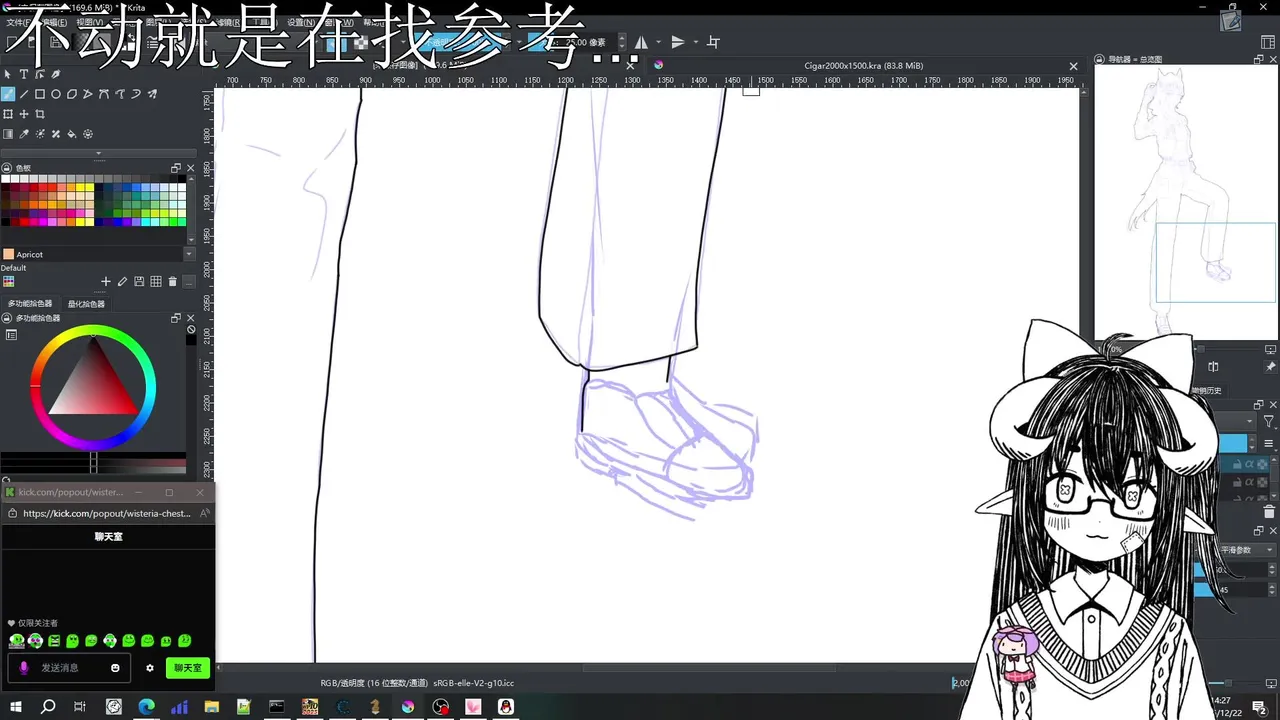Toggle horizontal mirror mode
The width and height of the screenshot is (1280, 720).
(x=641, y=42)
